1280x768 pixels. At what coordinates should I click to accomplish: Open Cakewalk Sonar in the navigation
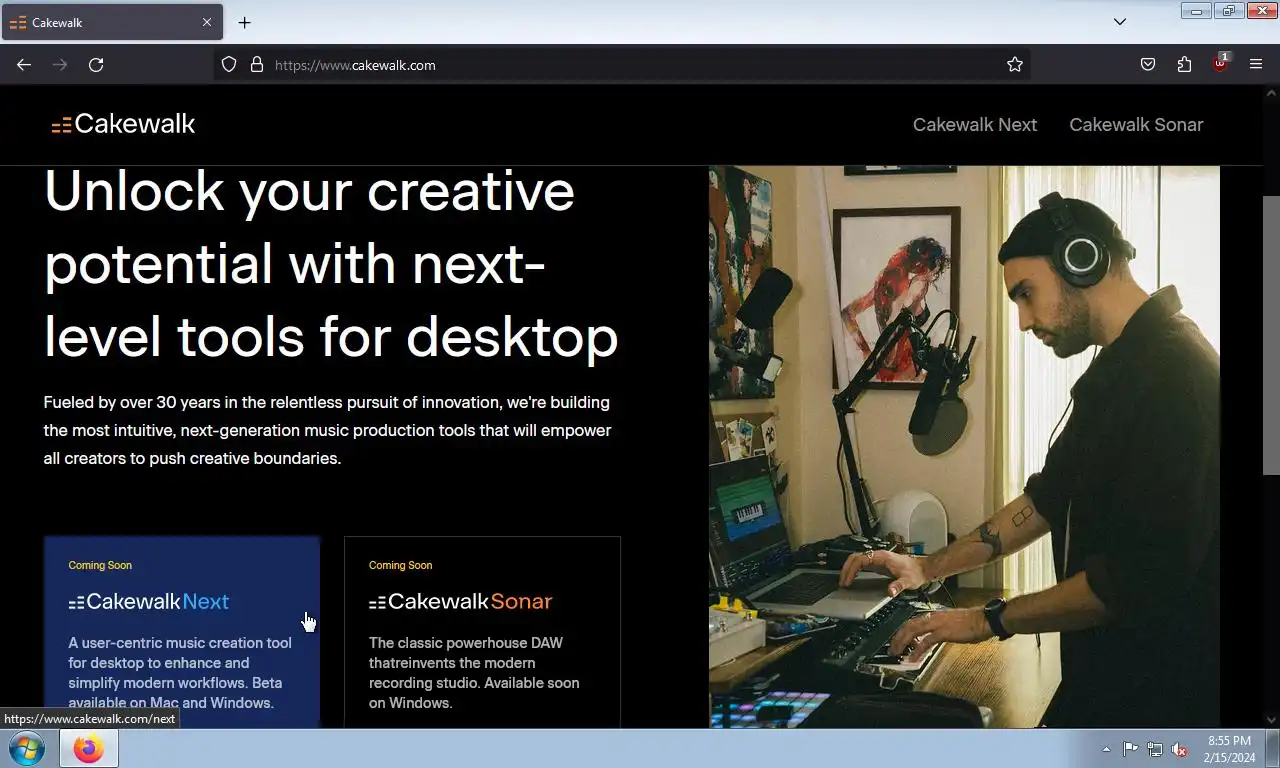(x=1136, y=125)
